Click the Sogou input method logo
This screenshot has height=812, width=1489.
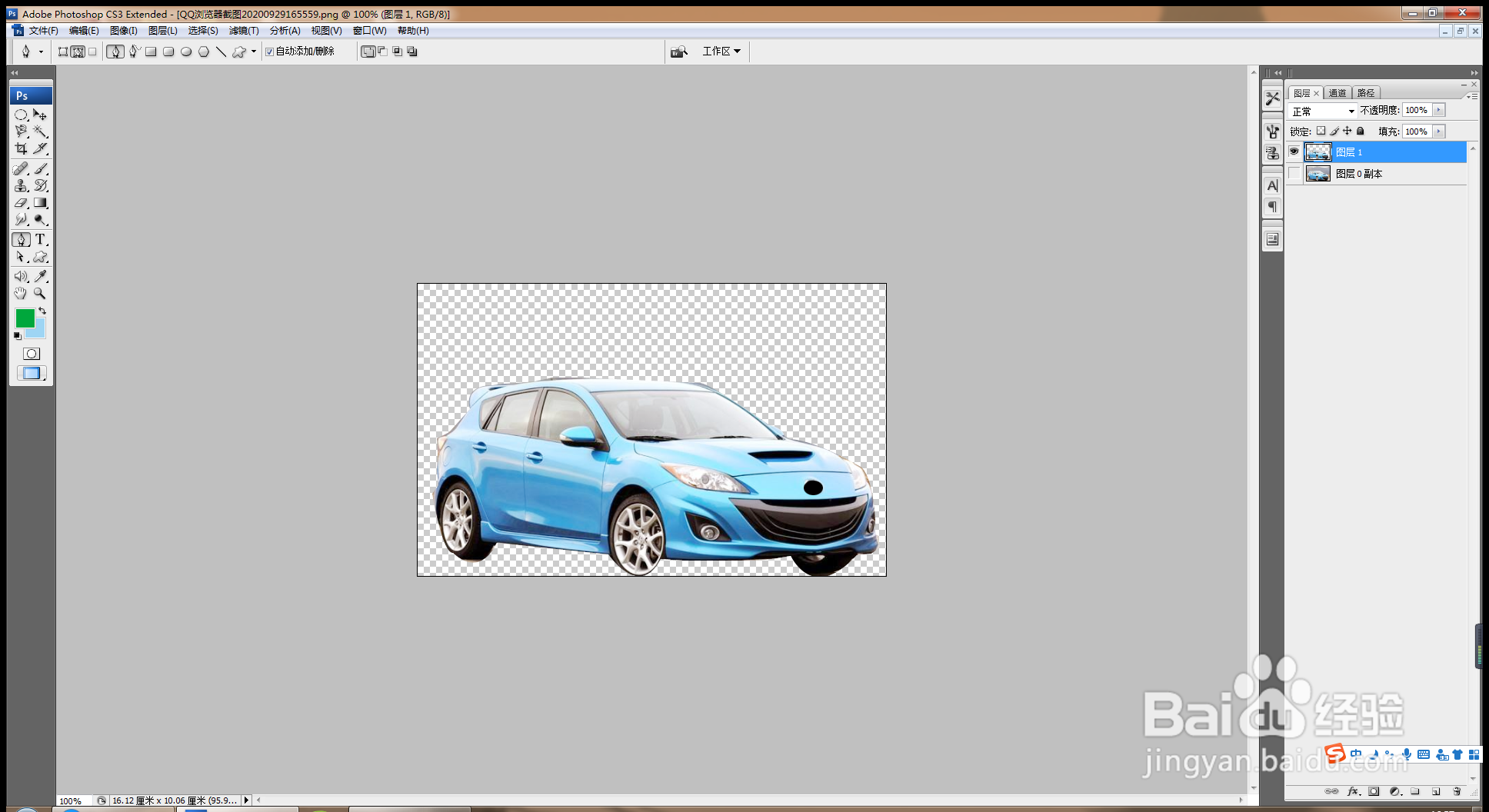1334,754
